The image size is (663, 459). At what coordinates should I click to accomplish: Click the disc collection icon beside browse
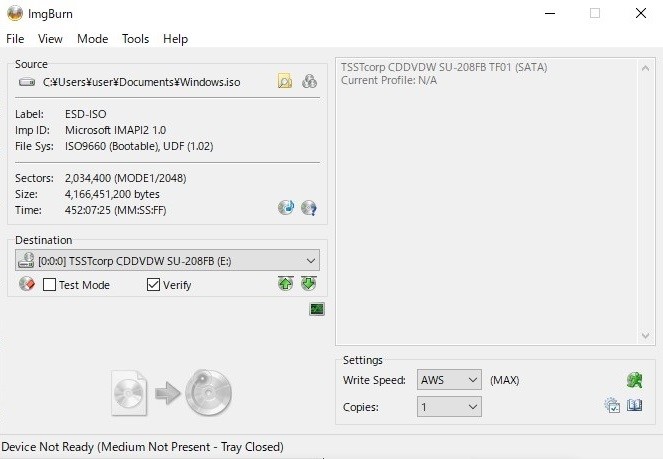(309, 82)
